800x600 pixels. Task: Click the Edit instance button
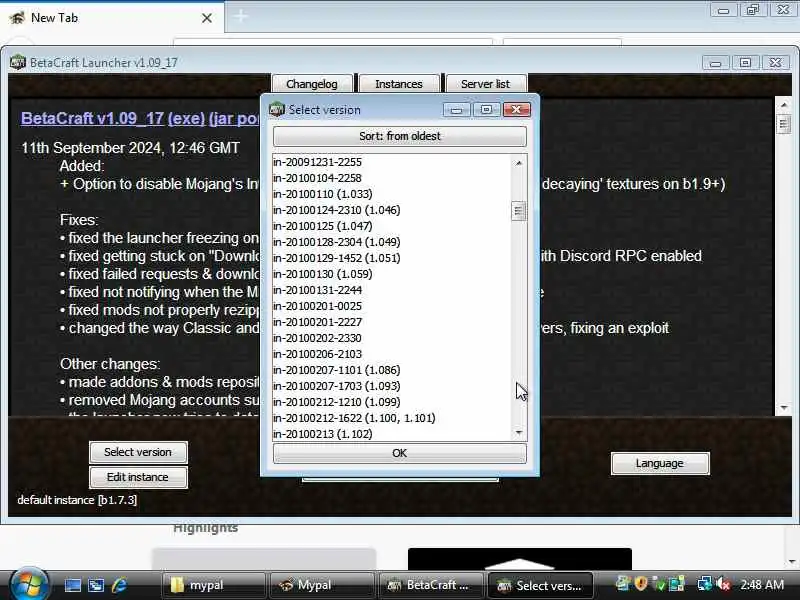pos(138,477)
